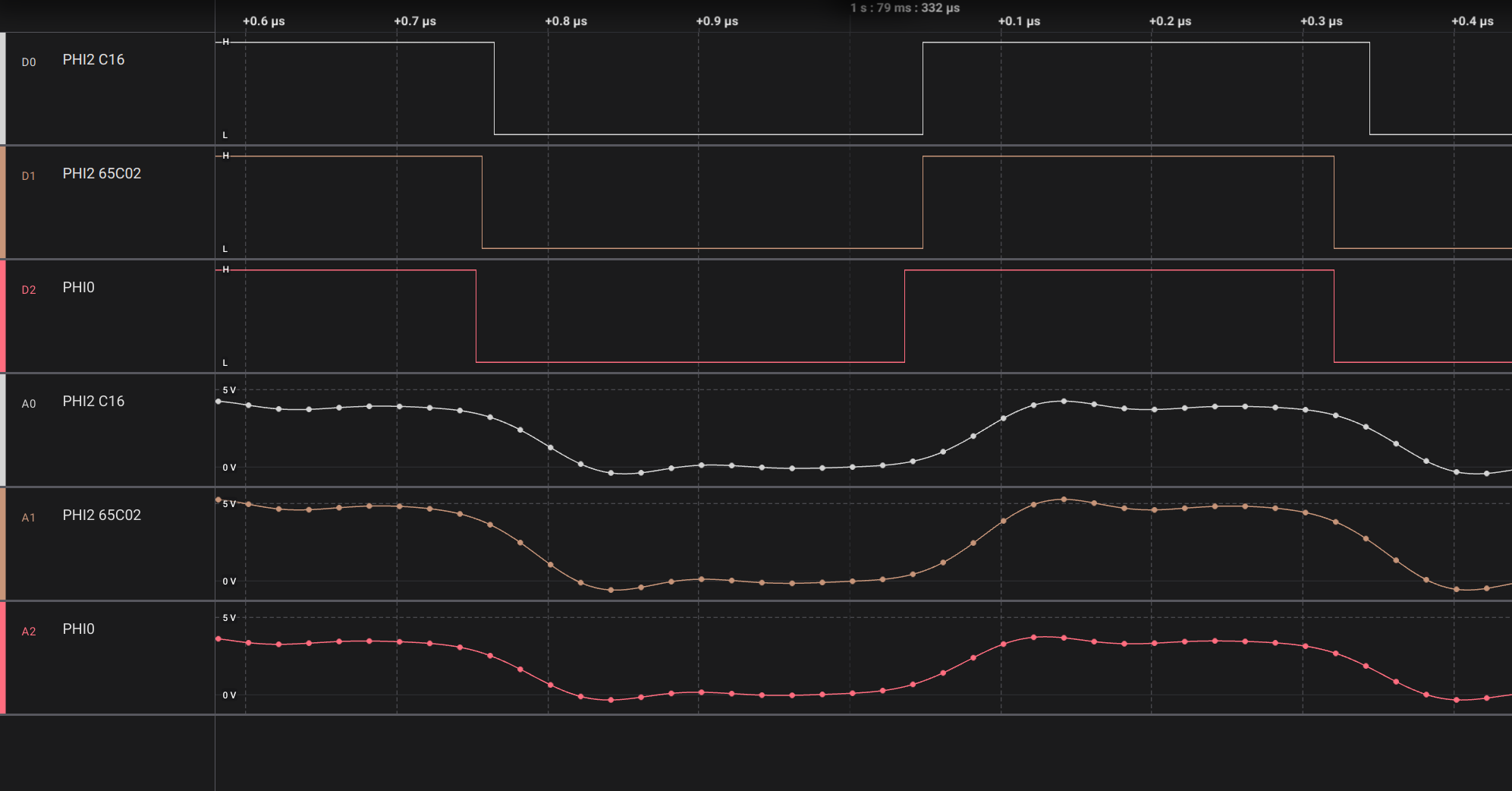
Task: Click the rising edge of D2 PHI0 waveform
Action: tap(905, 316)
